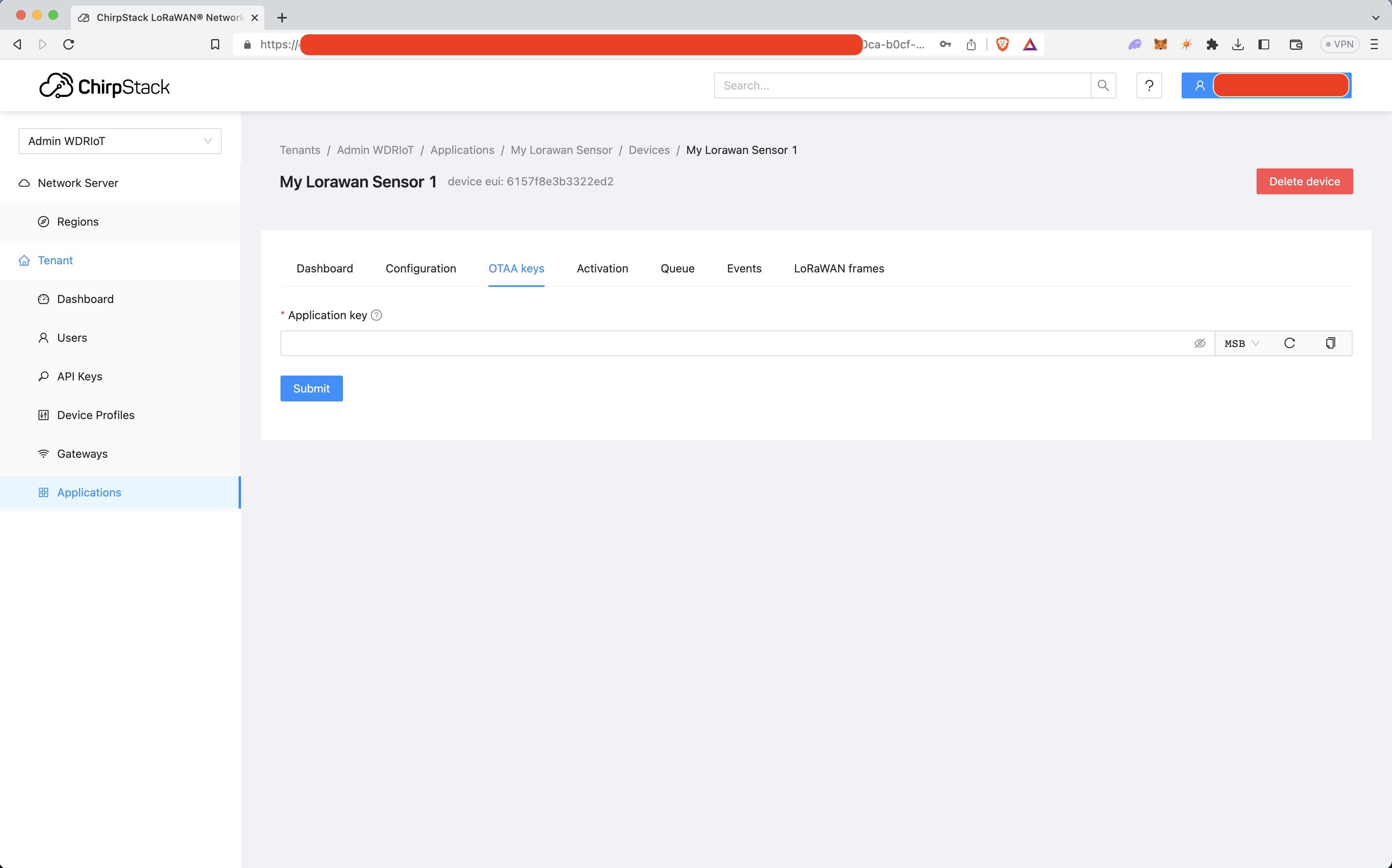Click the Application key help tooltip icon
This screenshot has width=1392, height=868.
pos(376,315)
